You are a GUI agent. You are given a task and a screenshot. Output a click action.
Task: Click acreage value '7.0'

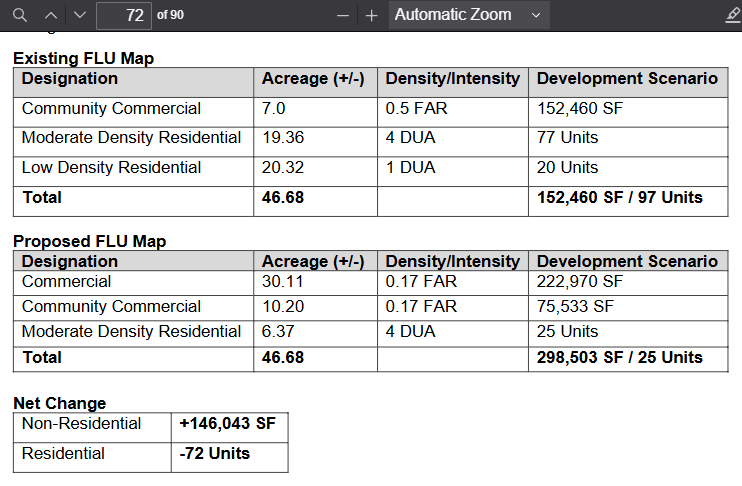(x=274, y=108)
